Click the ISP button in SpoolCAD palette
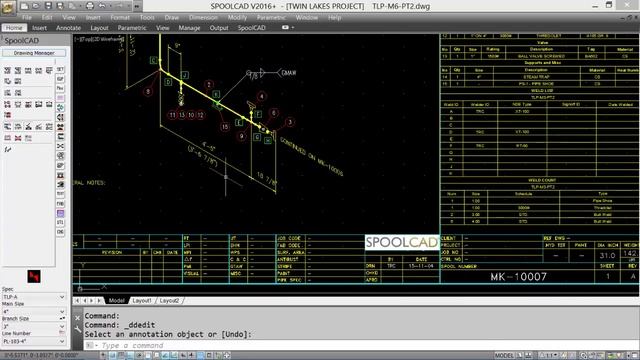 pyautogui.click(x=60, y=79)
